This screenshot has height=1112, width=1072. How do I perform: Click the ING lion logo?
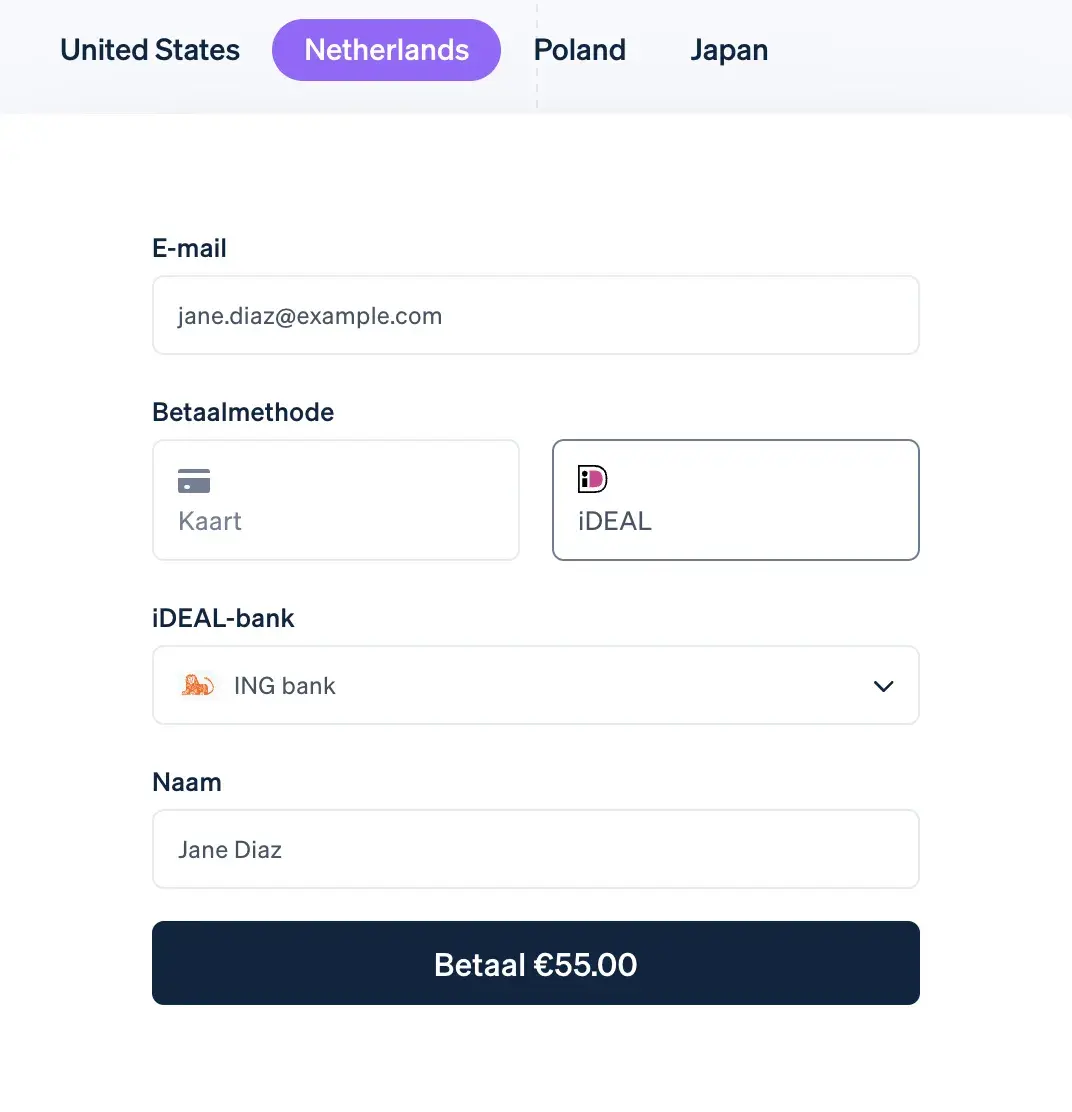(x=198, y=685)
